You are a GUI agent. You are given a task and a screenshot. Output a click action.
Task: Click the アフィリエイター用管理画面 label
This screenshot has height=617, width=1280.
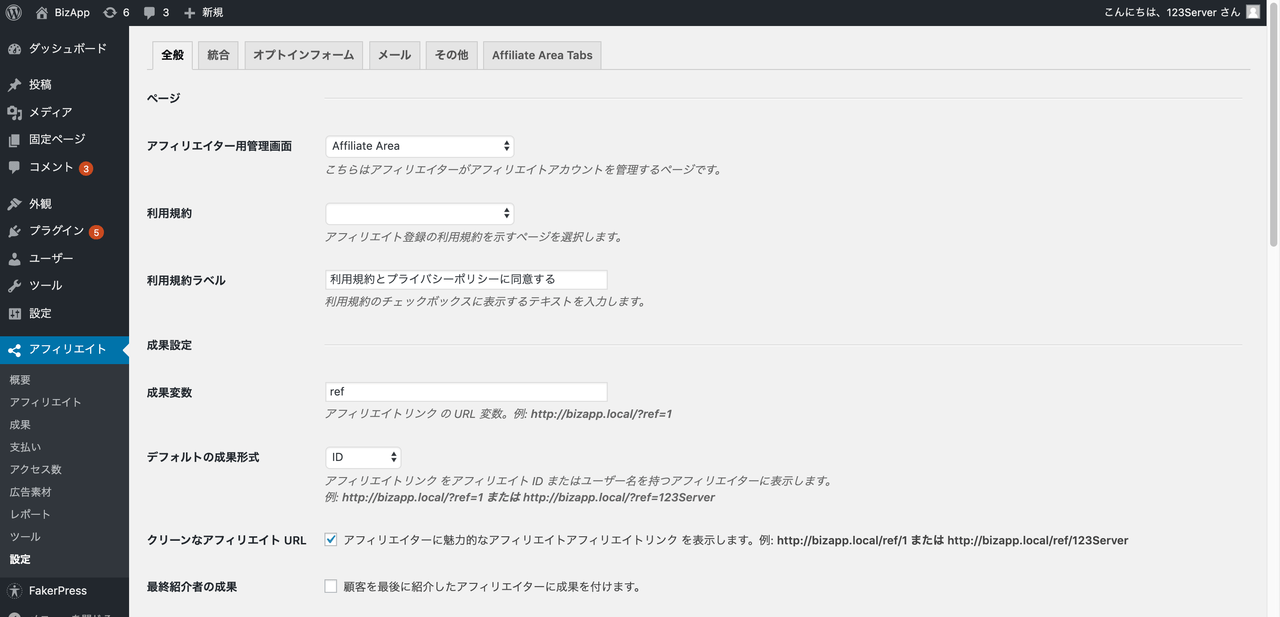pos(219,146)
